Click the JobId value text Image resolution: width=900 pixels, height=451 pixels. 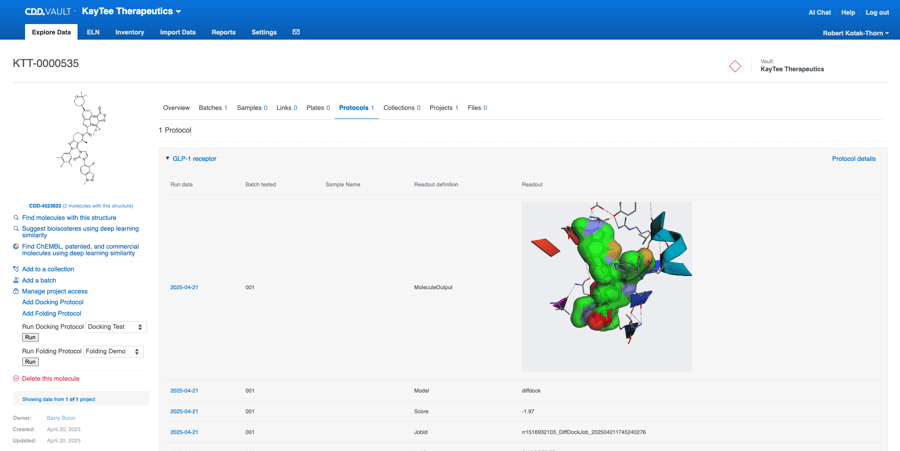[584, 432]
